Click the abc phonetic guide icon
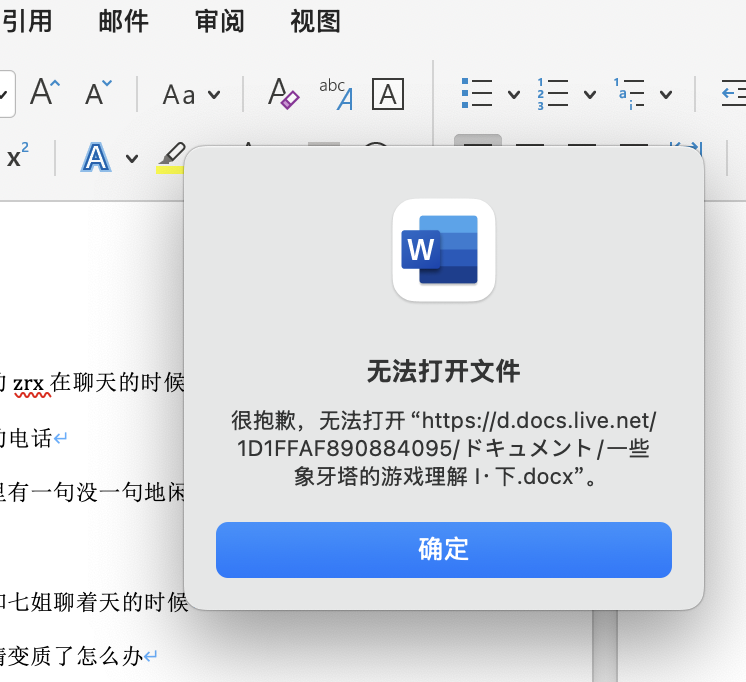The height and width of the screenshot is (682, 746). click(336, 94)
